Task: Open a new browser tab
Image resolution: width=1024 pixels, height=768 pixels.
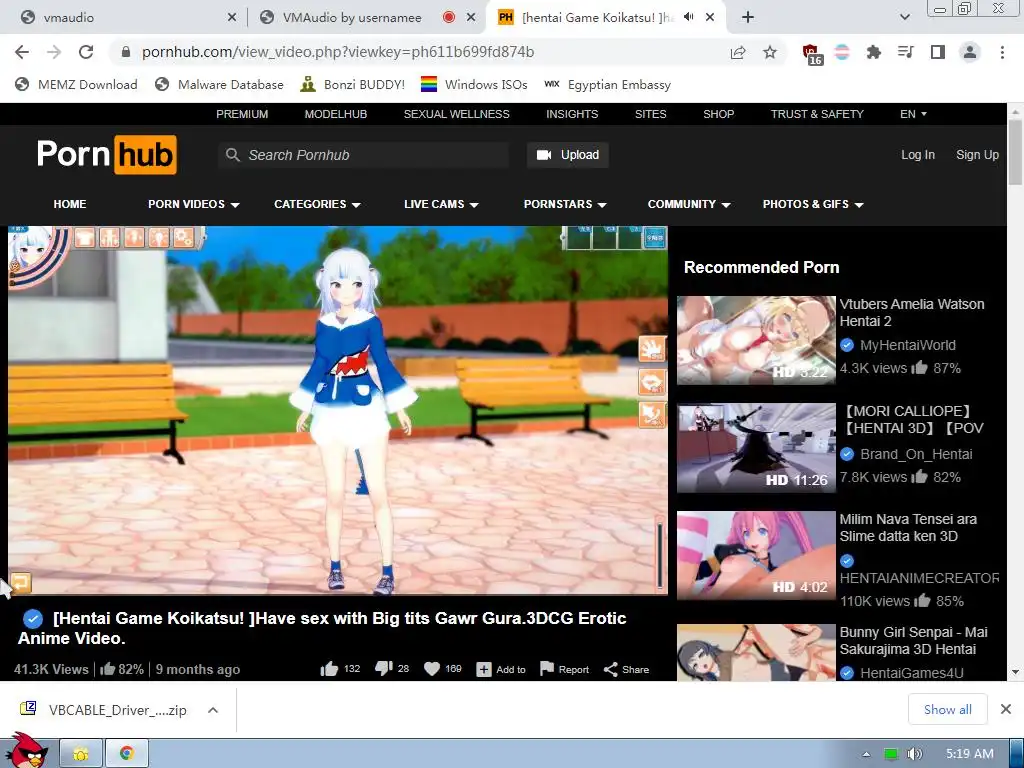Action: coord(748,18)
